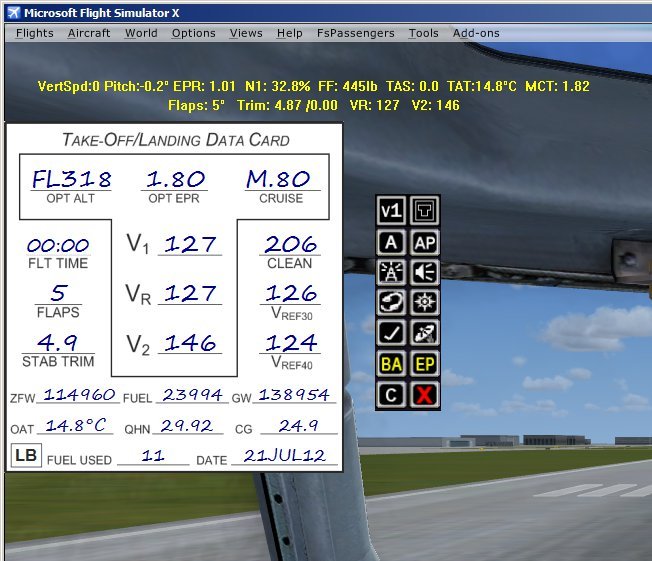Close icon panel with red X
This screenshot has height=561, width=652.
(425, 395)
